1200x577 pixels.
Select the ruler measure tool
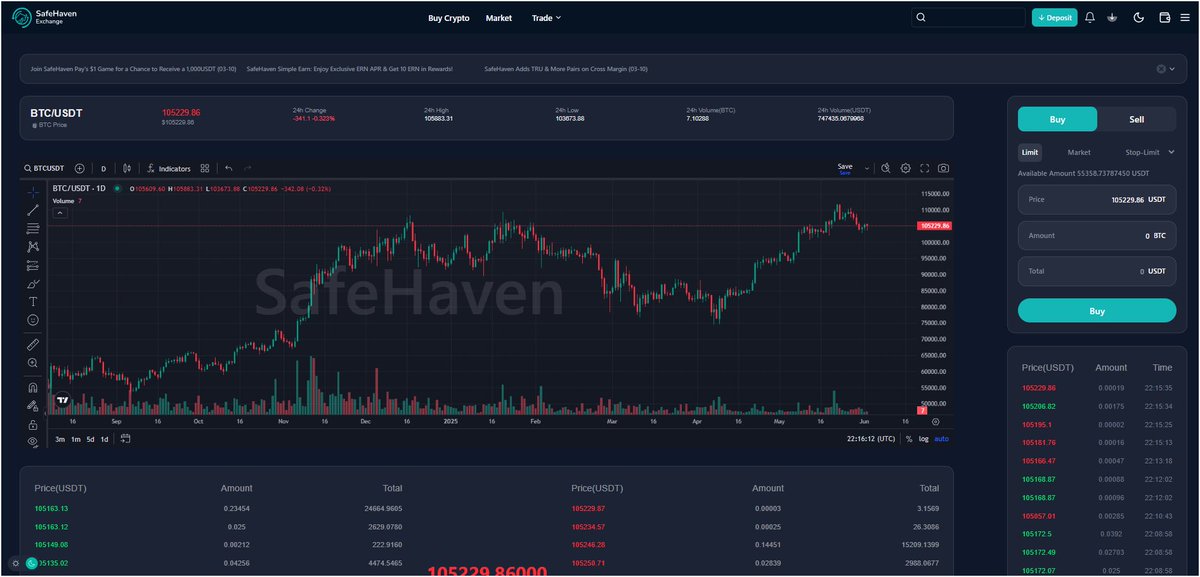point(33,344)
